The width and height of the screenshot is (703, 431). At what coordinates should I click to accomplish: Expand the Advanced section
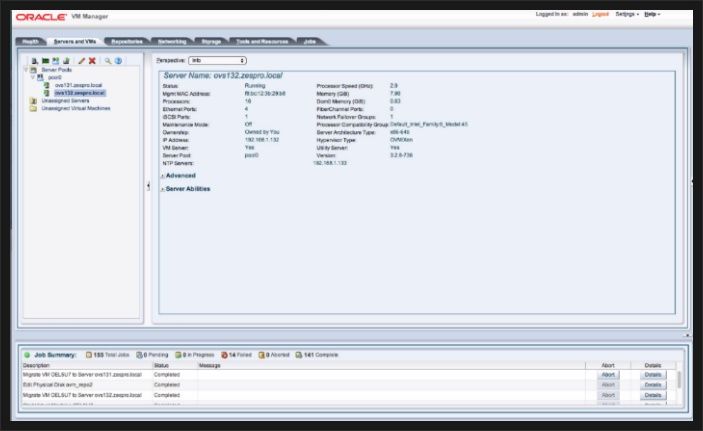pos(162,176)
